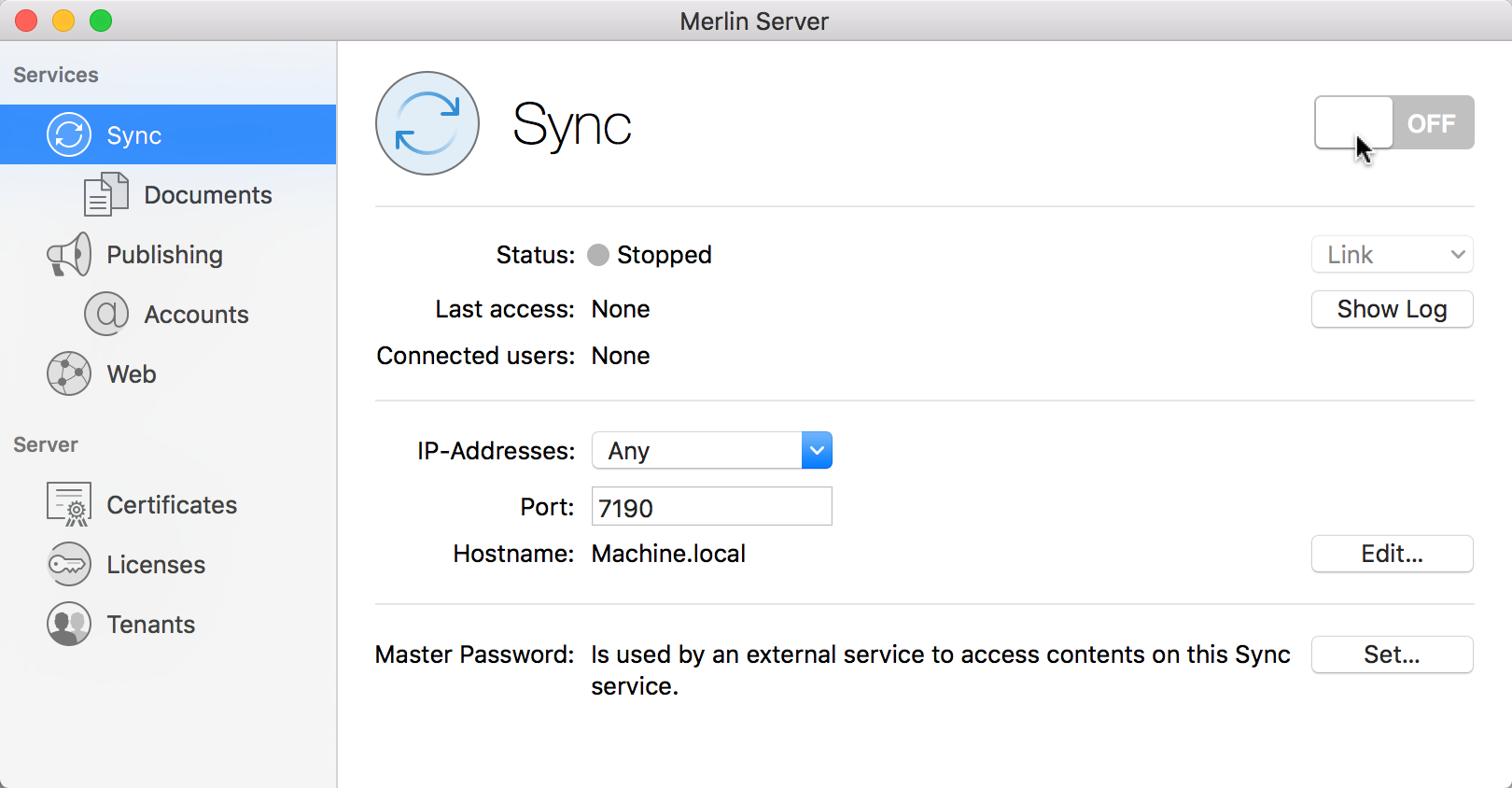Click the Connected users None value
This screenshot has height=788, width=1512.
pos(621,356)
